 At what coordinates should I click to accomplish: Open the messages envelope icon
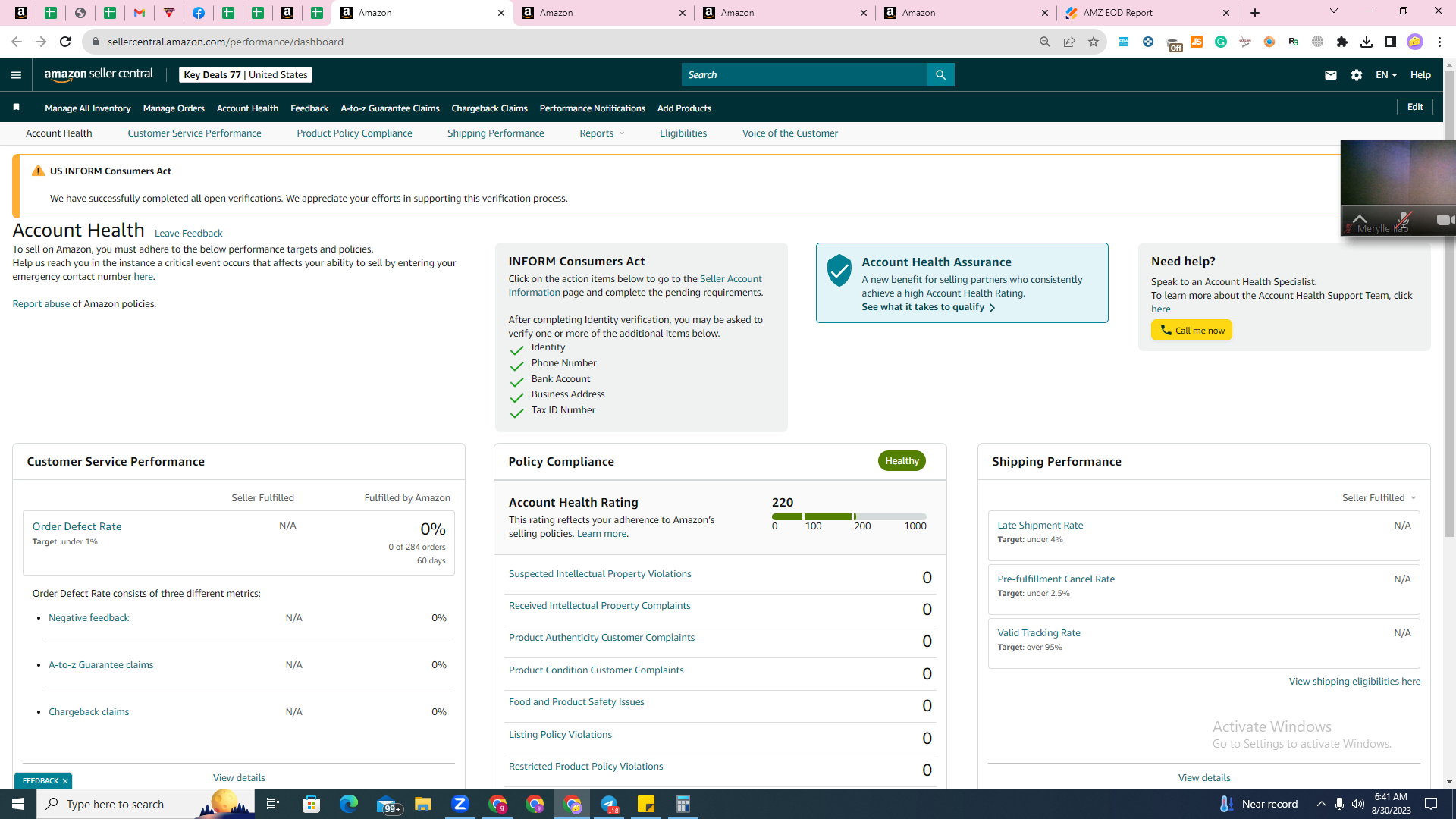[x=1331, y=75]
